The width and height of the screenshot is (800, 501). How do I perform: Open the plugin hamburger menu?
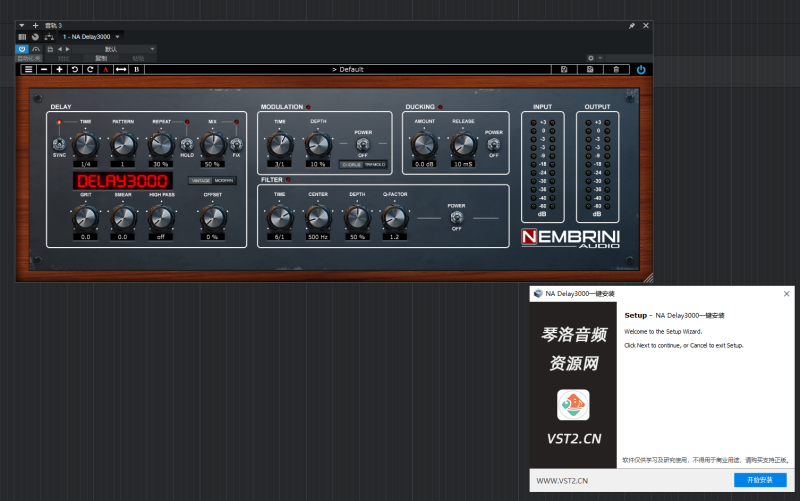tap(29, 69)
